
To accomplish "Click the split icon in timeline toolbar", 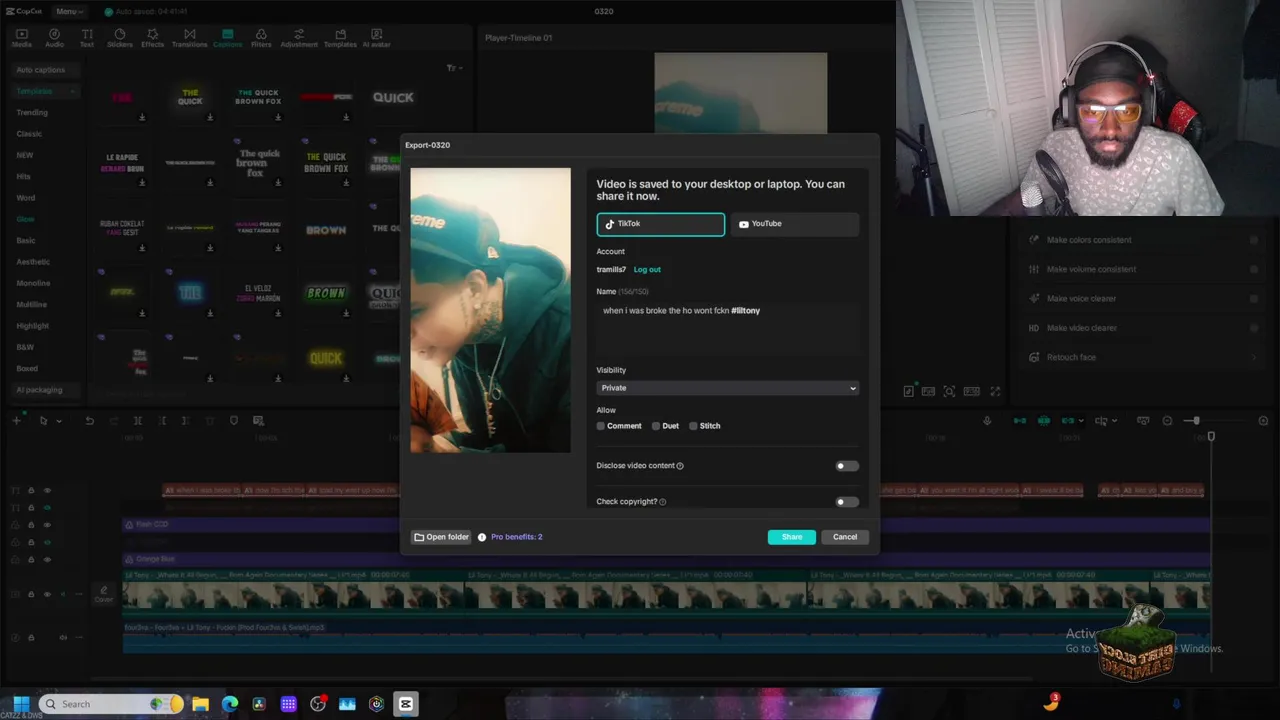I will coord(138,421).
